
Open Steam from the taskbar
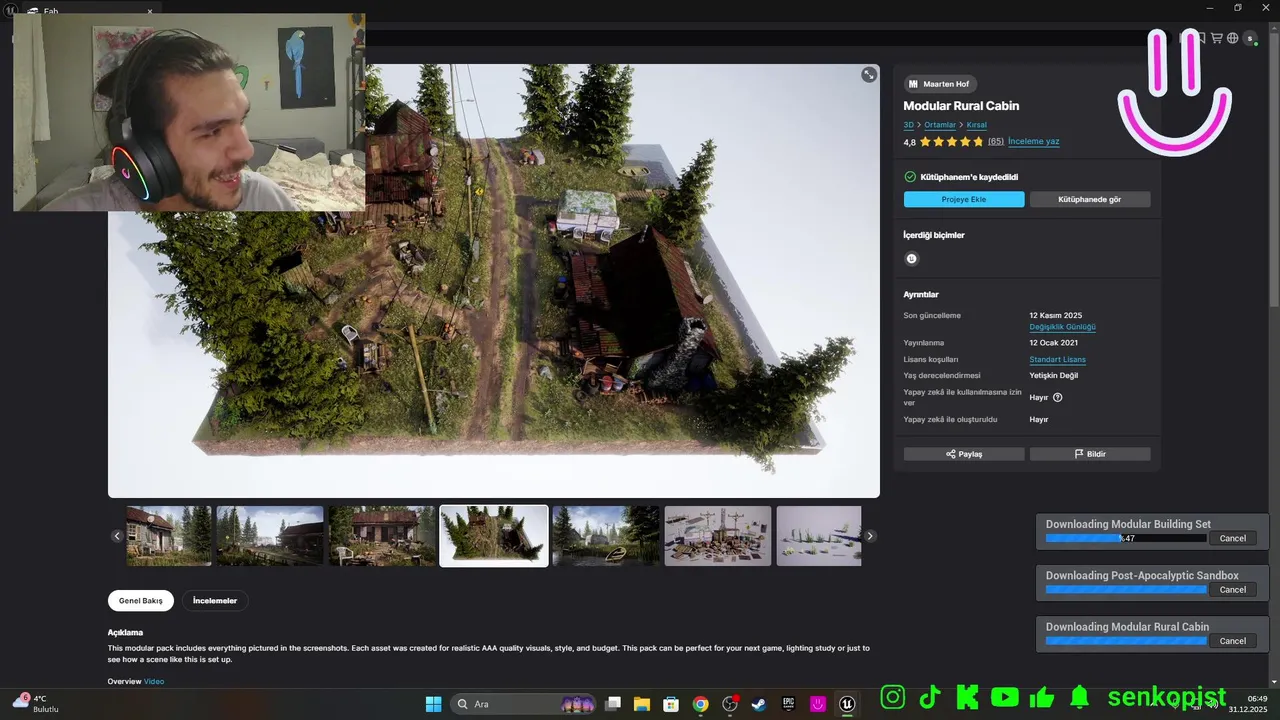tap(759, 704)
